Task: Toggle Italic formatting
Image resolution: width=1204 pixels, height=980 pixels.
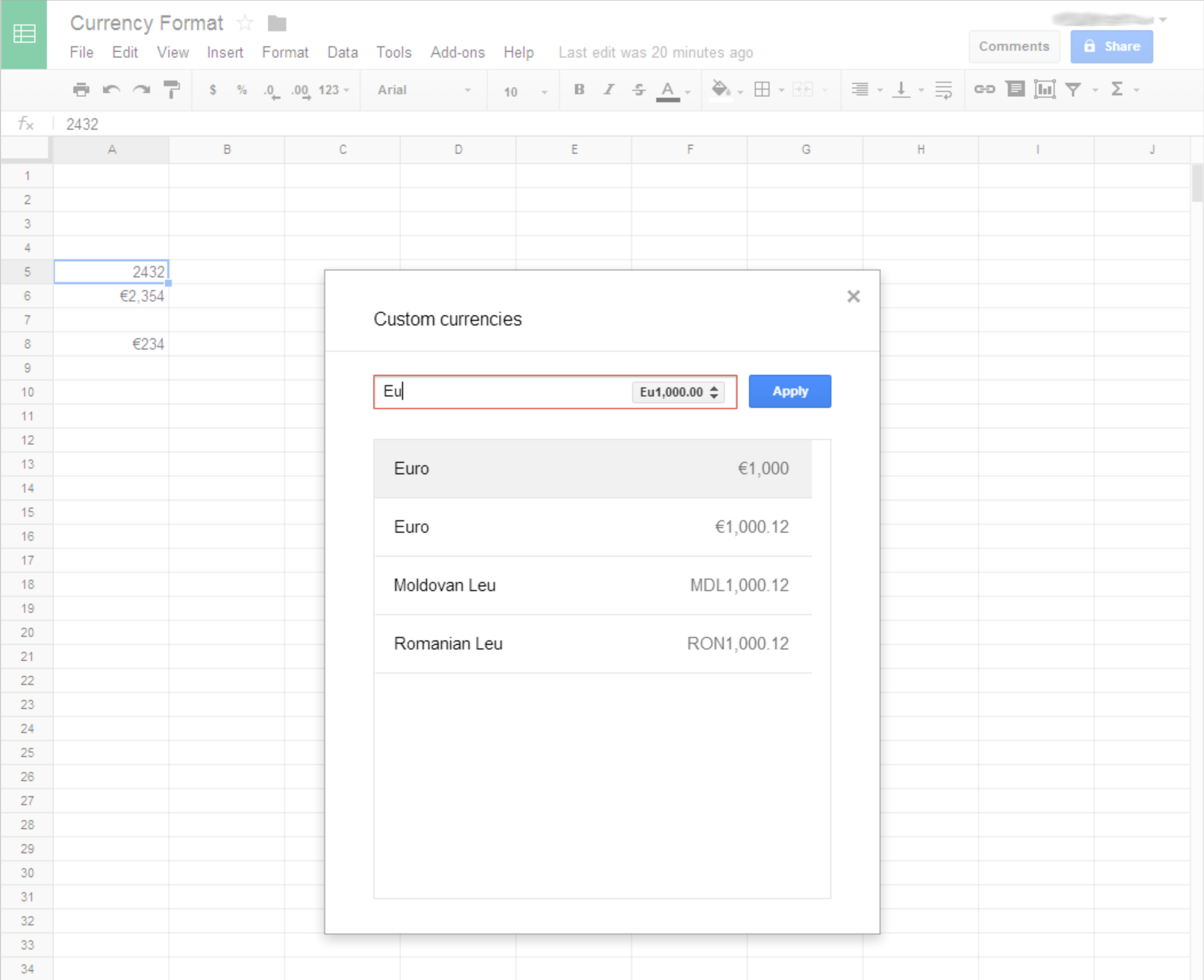Action: pyautogui.click(x=608, y=90)
